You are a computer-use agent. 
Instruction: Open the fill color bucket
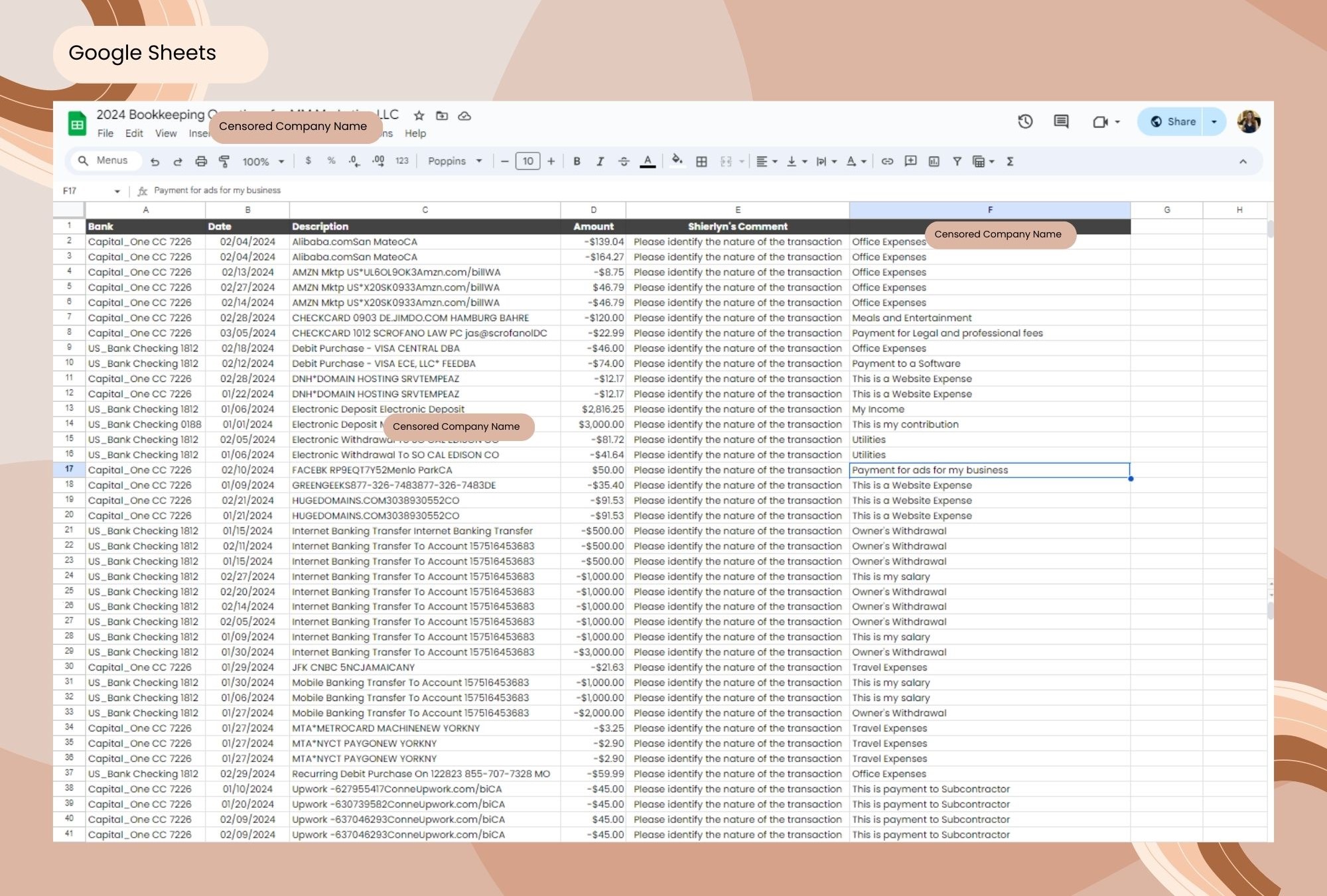click(x=677, y=160)
